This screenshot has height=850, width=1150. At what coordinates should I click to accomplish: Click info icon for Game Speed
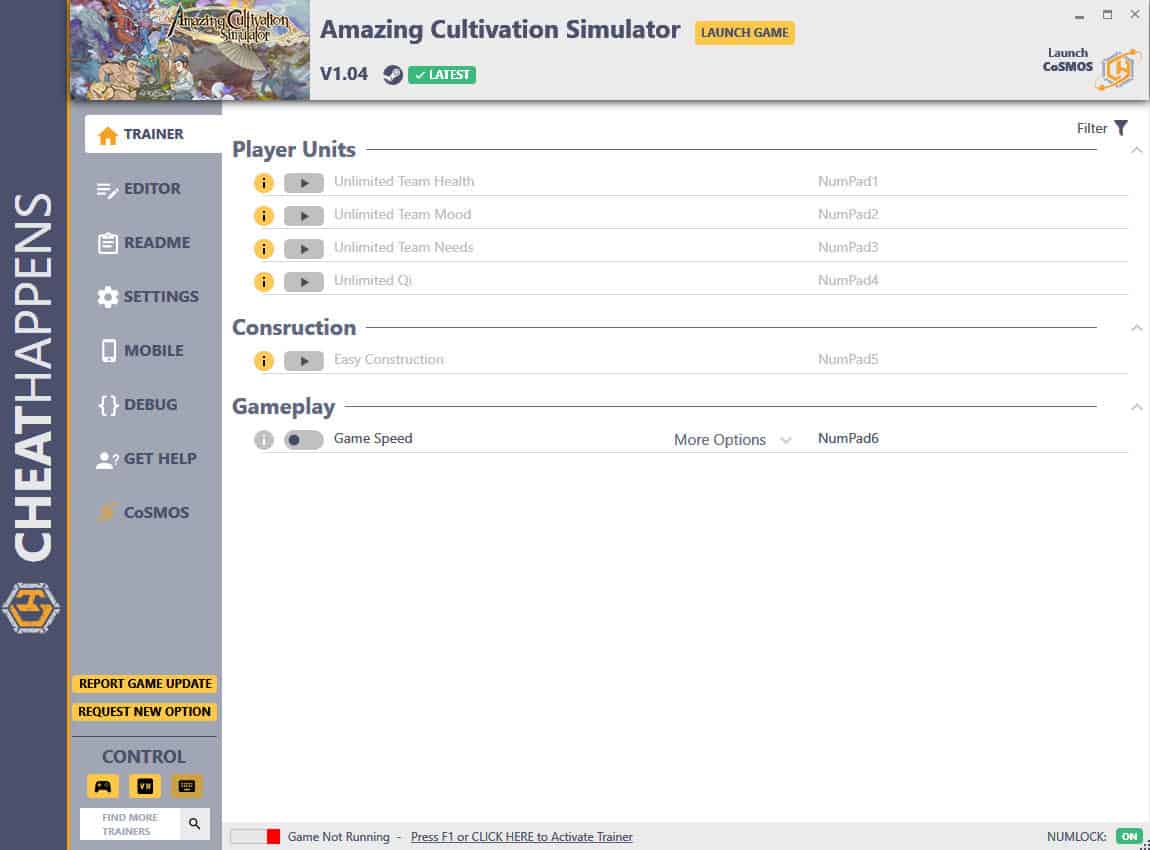tap(263, 439)
